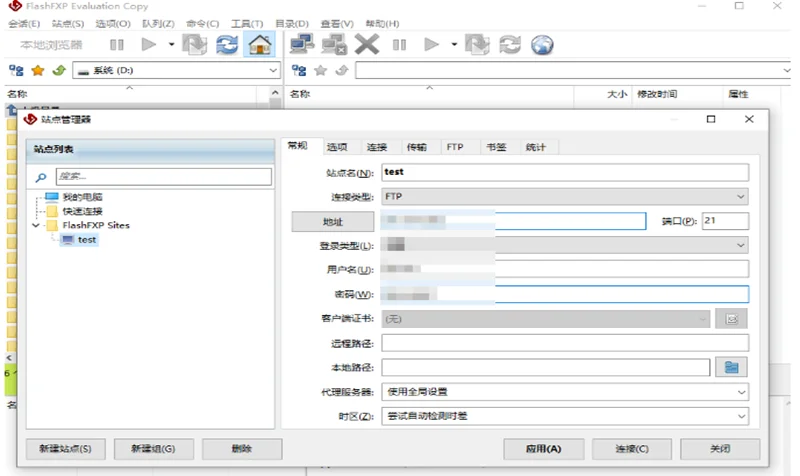Click the magnifier search icon in site list
The image size is (800, 476).
click(41, 177)
